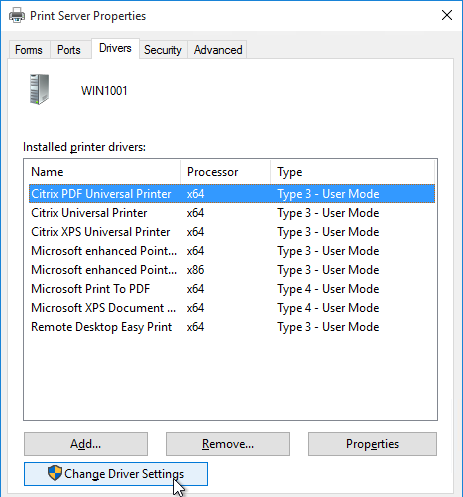Open the Ports tab
The width and height of the screenshot is (463, 497).
69,50
